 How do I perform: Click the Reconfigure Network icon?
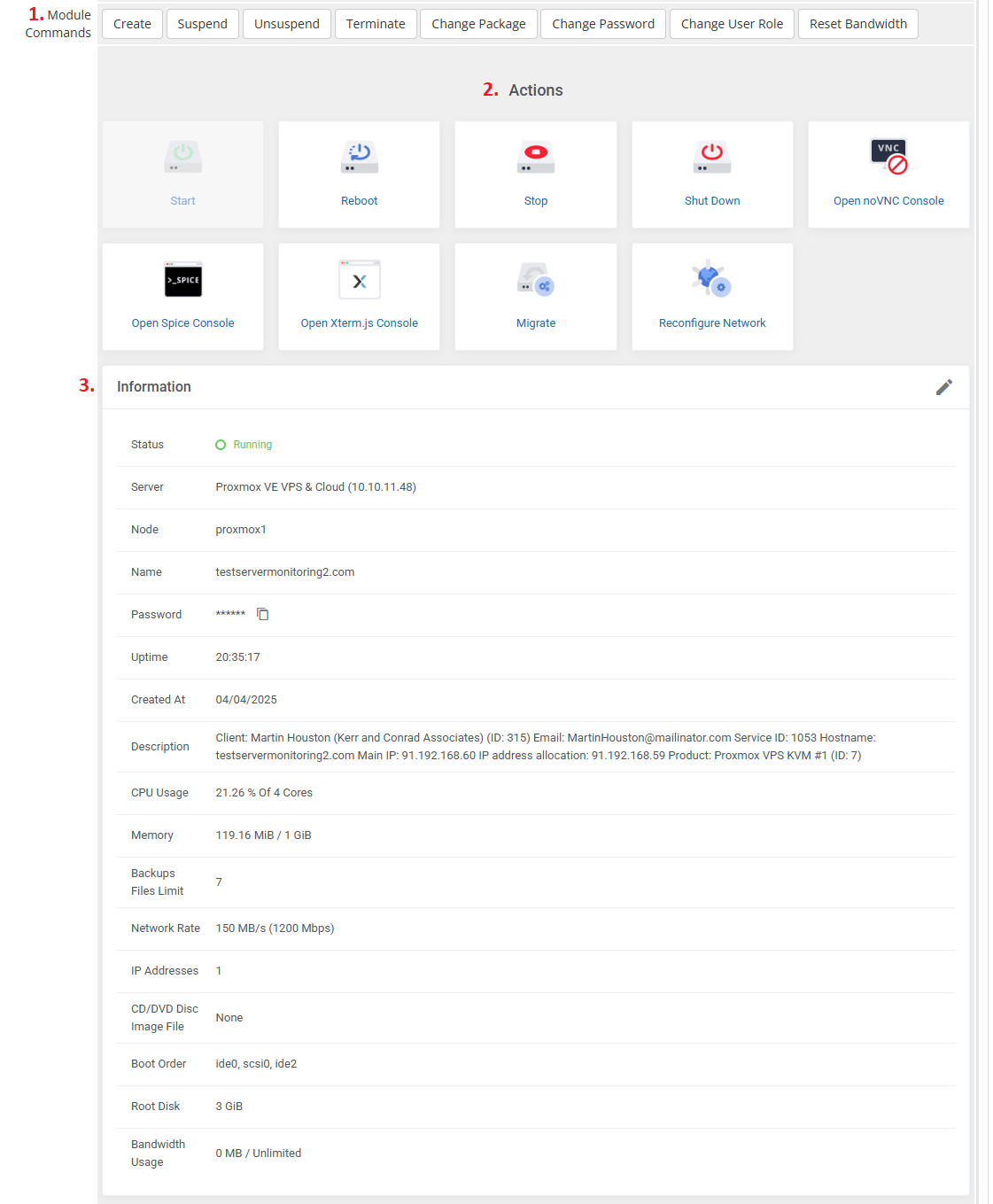click(x=712, y=278)
